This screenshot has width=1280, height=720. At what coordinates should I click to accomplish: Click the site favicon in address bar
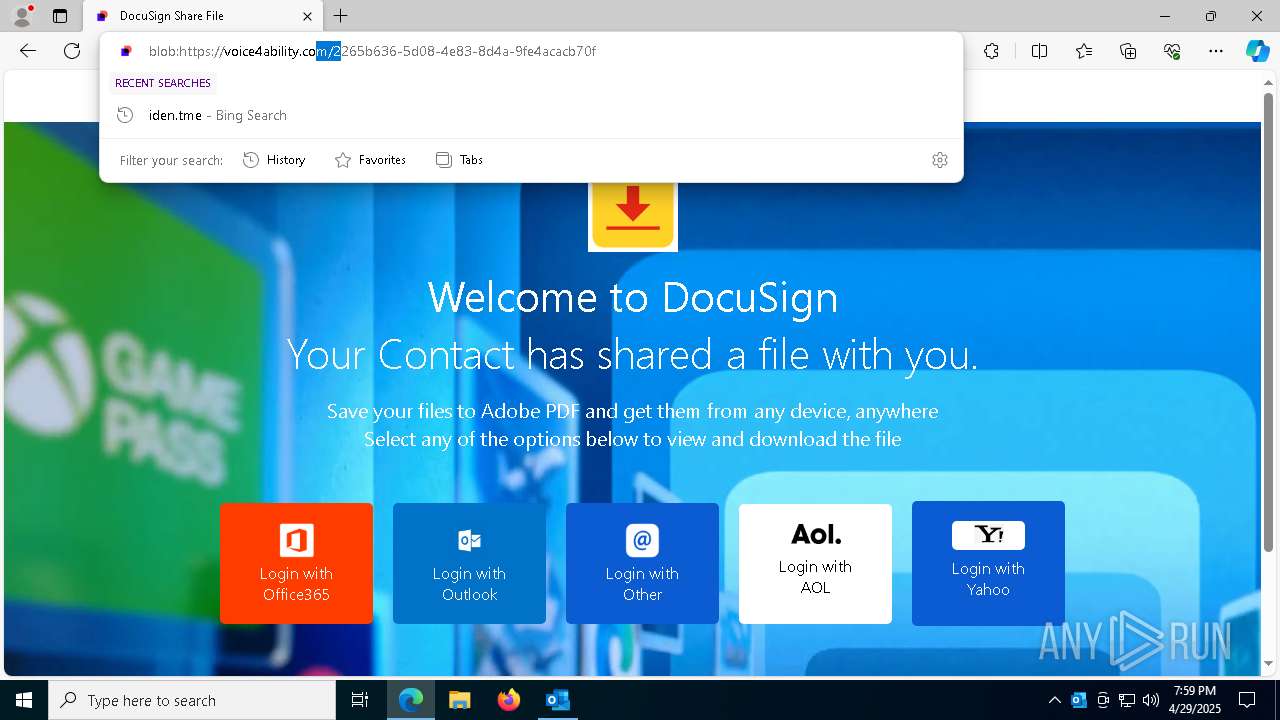click(x=126, y=51)
